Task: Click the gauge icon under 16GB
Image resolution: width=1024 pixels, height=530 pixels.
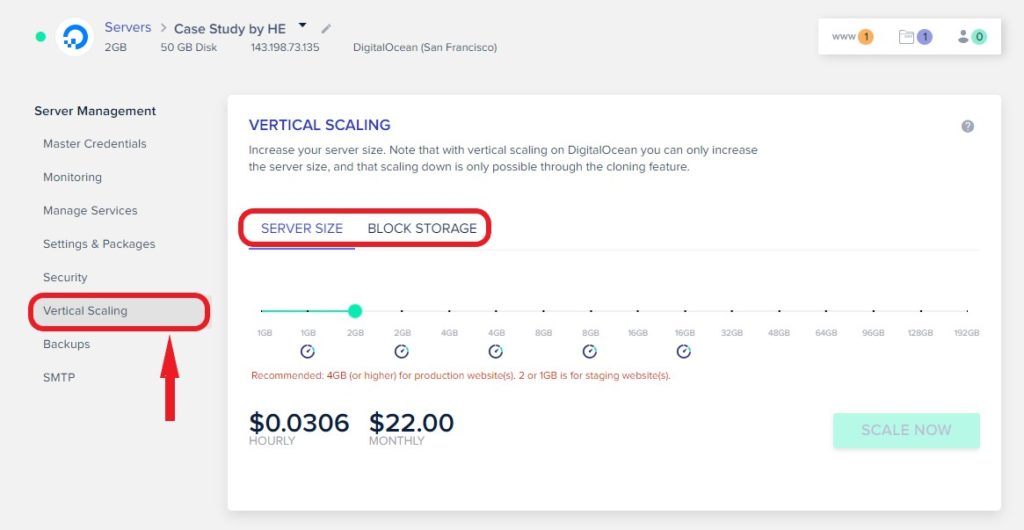Action: (684, 352)
